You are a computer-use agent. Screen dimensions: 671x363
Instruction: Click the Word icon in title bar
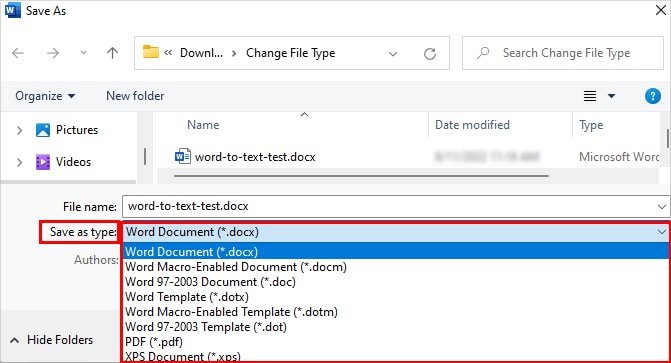(x=12, y=10)
